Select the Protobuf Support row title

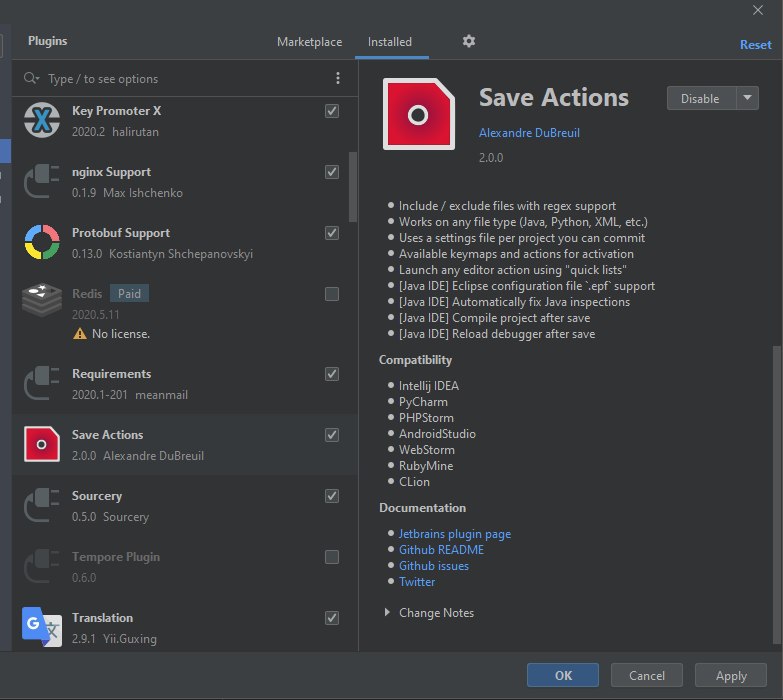121,233
